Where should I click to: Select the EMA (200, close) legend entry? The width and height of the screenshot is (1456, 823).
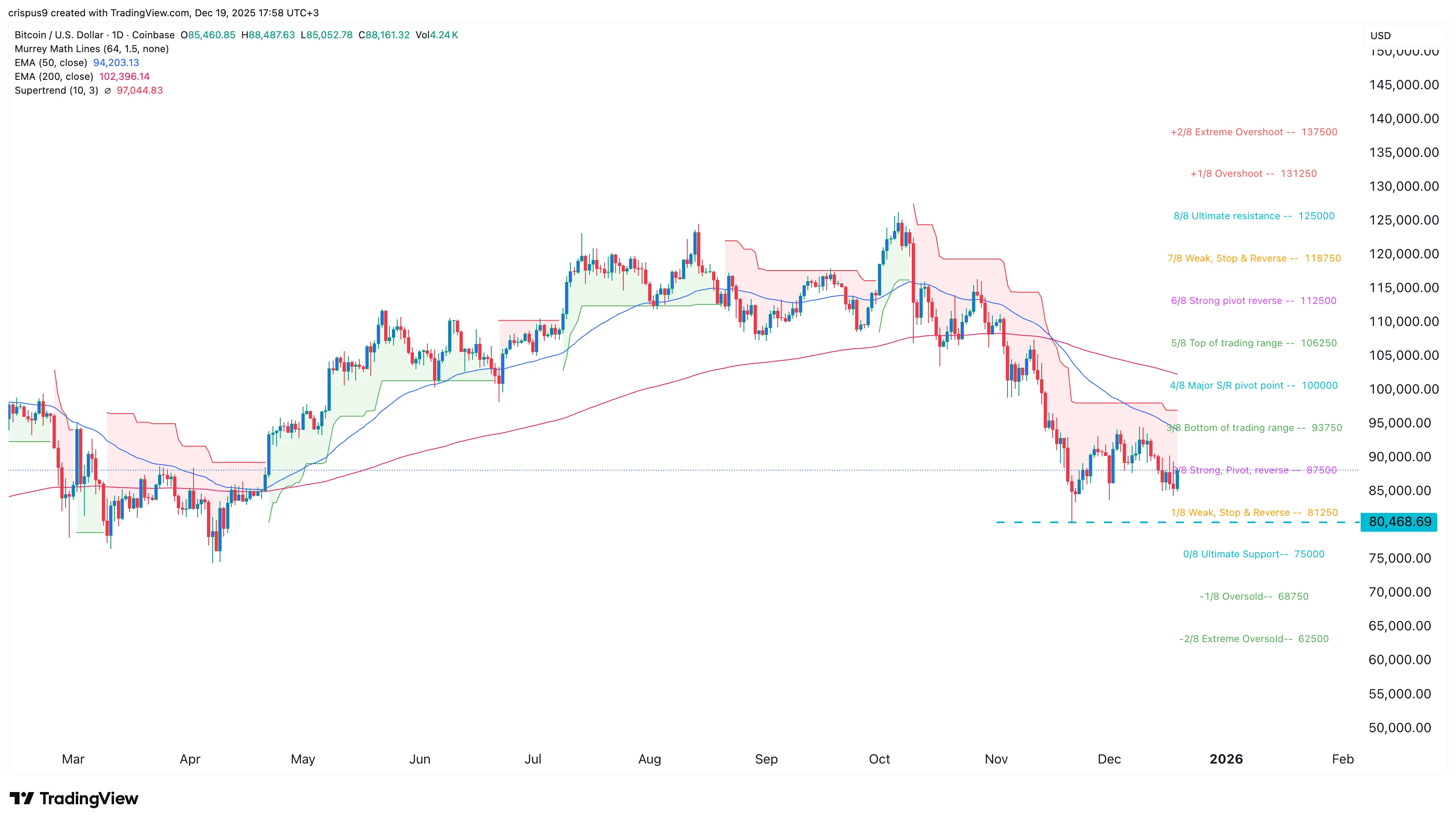[x=54, y=76]
